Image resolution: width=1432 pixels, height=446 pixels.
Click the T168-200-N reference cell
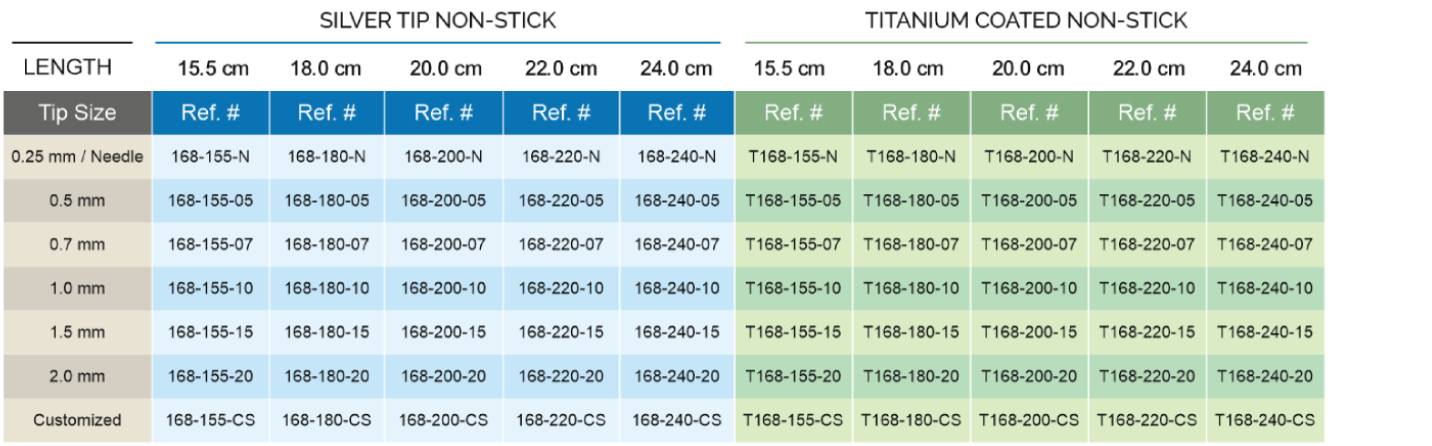[x=1029, y=156]
